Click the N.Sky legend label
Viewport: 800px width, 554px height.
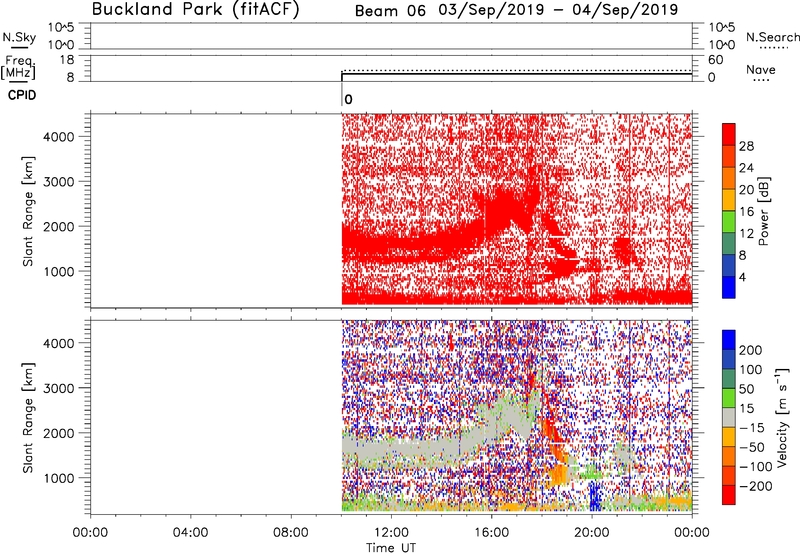(19, 37)
